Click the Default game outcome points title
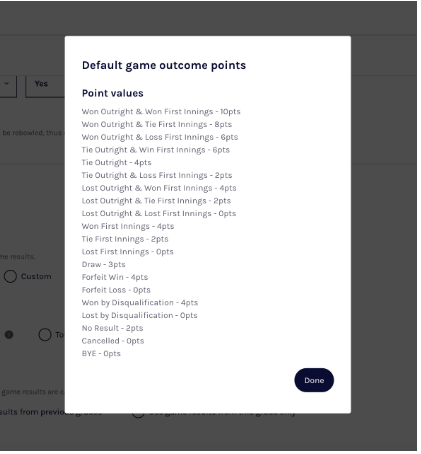The height and width of the screenshot is (454, 421). click(x=164, y=65)
